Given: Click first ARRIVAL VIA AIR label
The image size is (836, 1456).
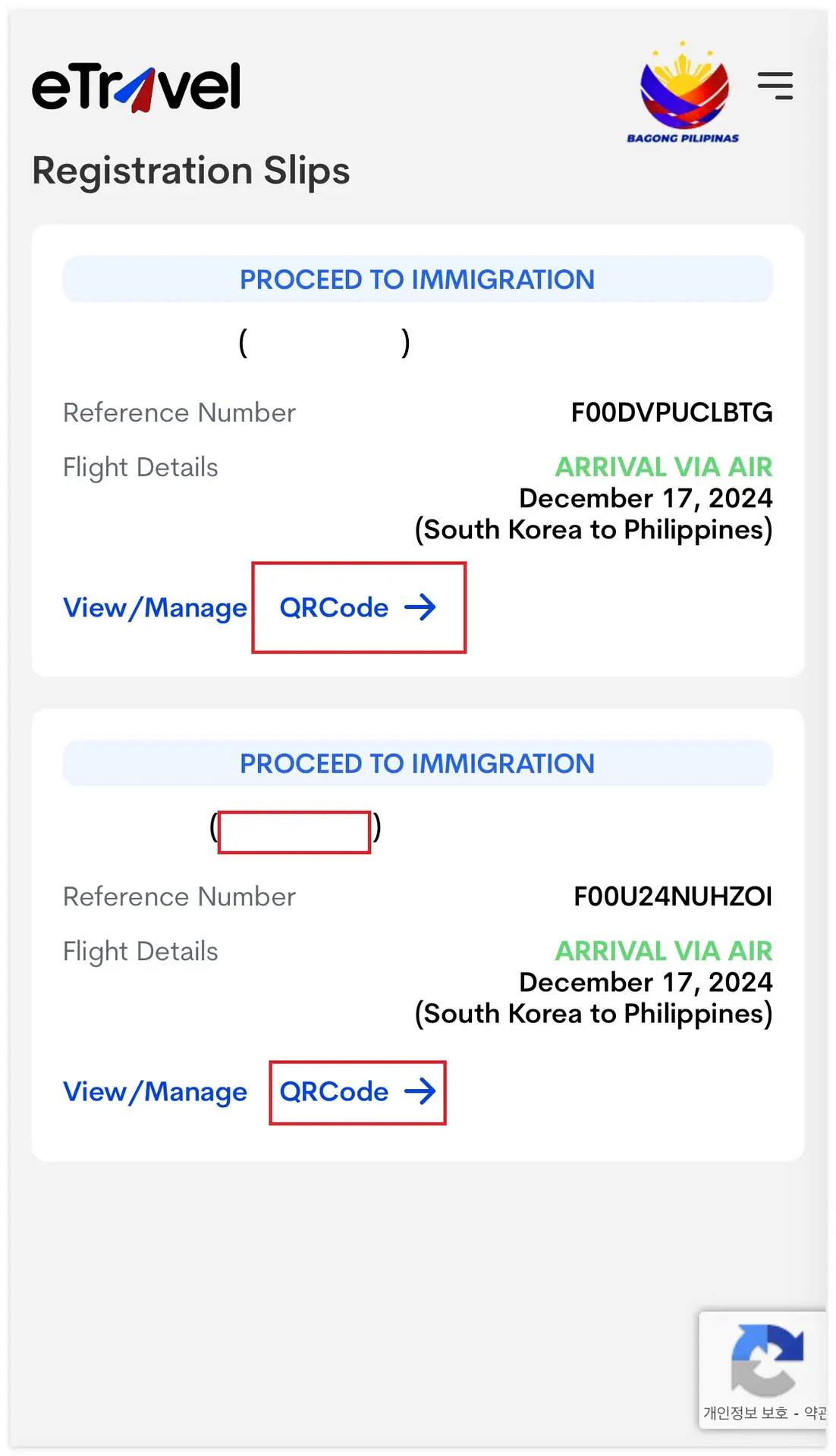Looking at the screenshot, I should click(x=664, y=466).
